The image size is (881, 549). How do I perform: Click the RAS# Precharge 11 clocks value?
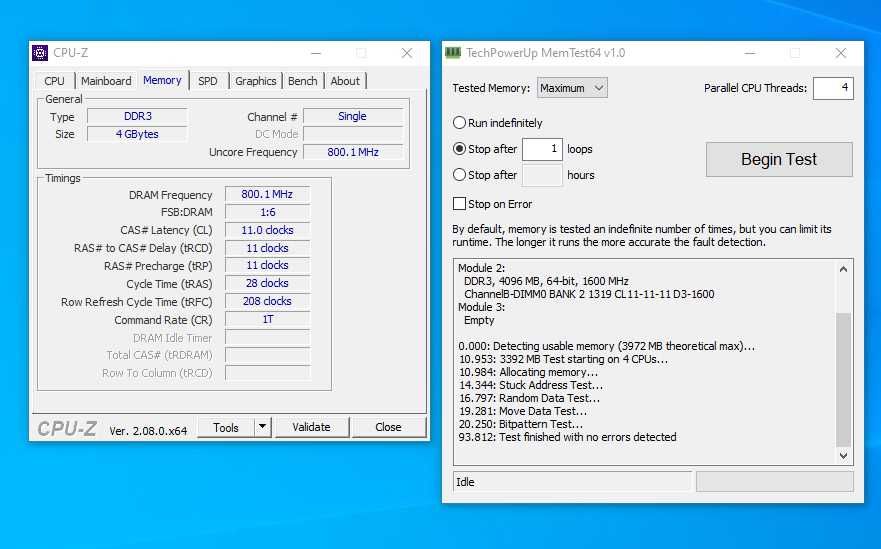pos(267,265)
